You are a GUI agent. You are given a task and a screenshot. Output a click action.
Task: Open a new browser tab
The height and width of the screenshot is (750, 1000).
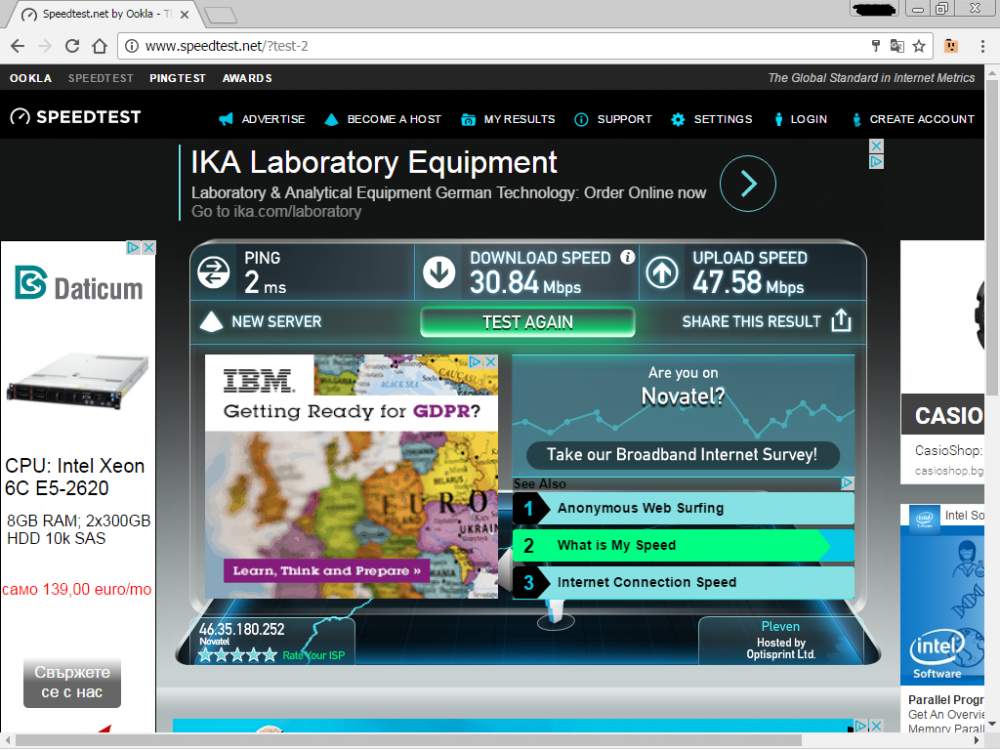(221, 15)
